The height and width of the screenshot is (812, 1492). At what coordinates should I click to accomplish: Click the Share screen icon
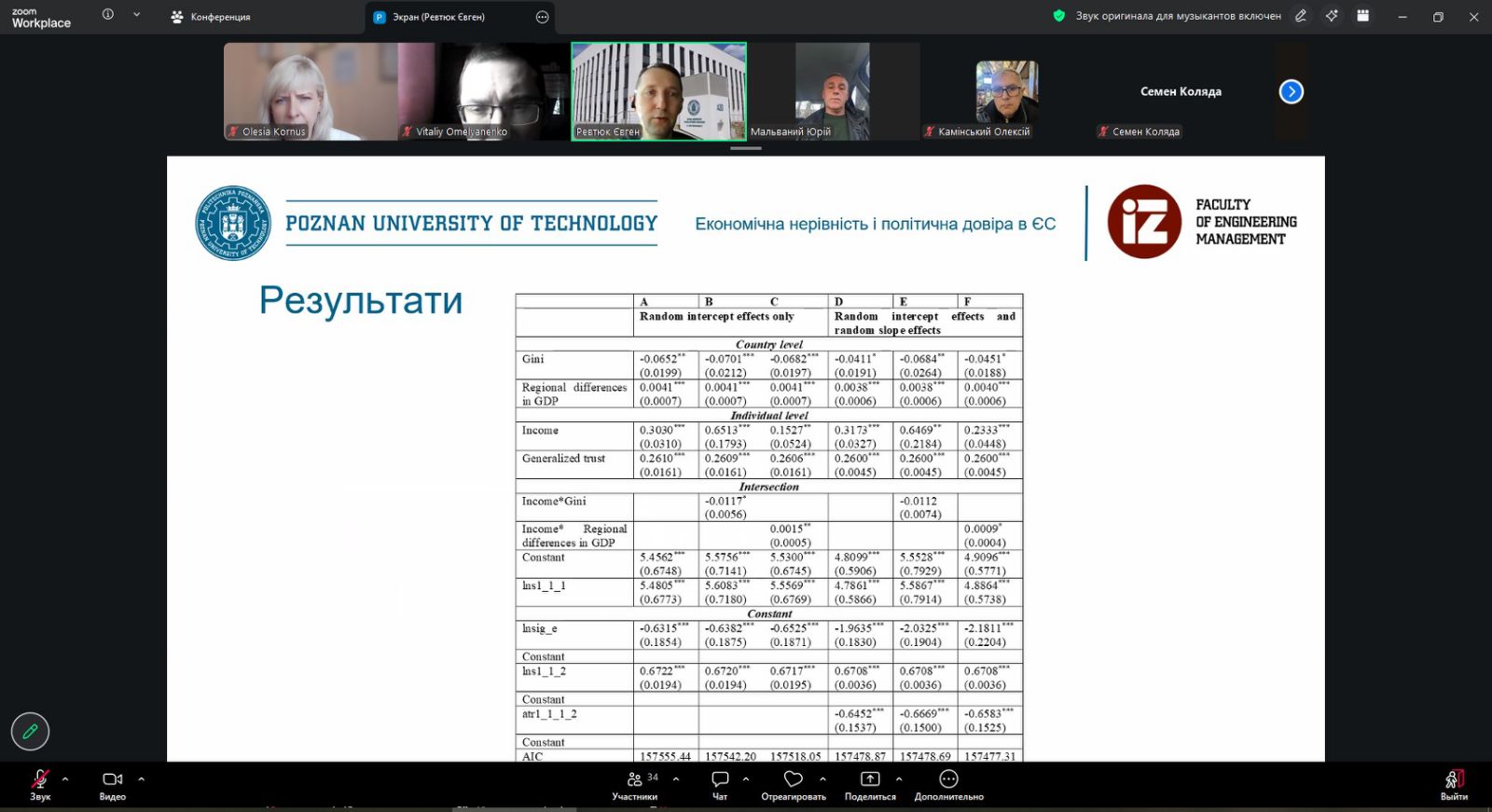point(870,784)
